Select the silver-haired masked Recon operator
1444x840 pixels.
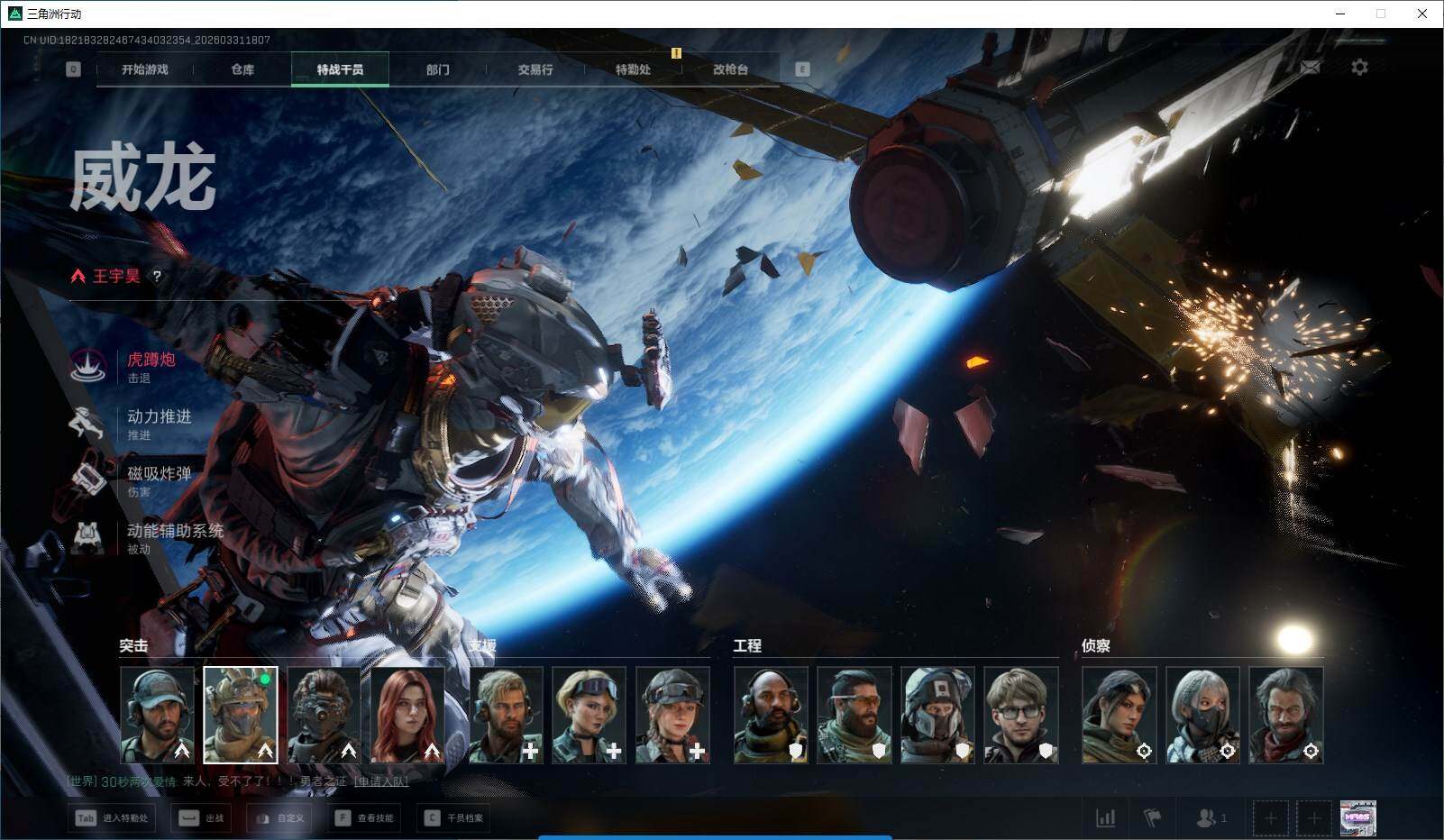tap(1202, 715)
